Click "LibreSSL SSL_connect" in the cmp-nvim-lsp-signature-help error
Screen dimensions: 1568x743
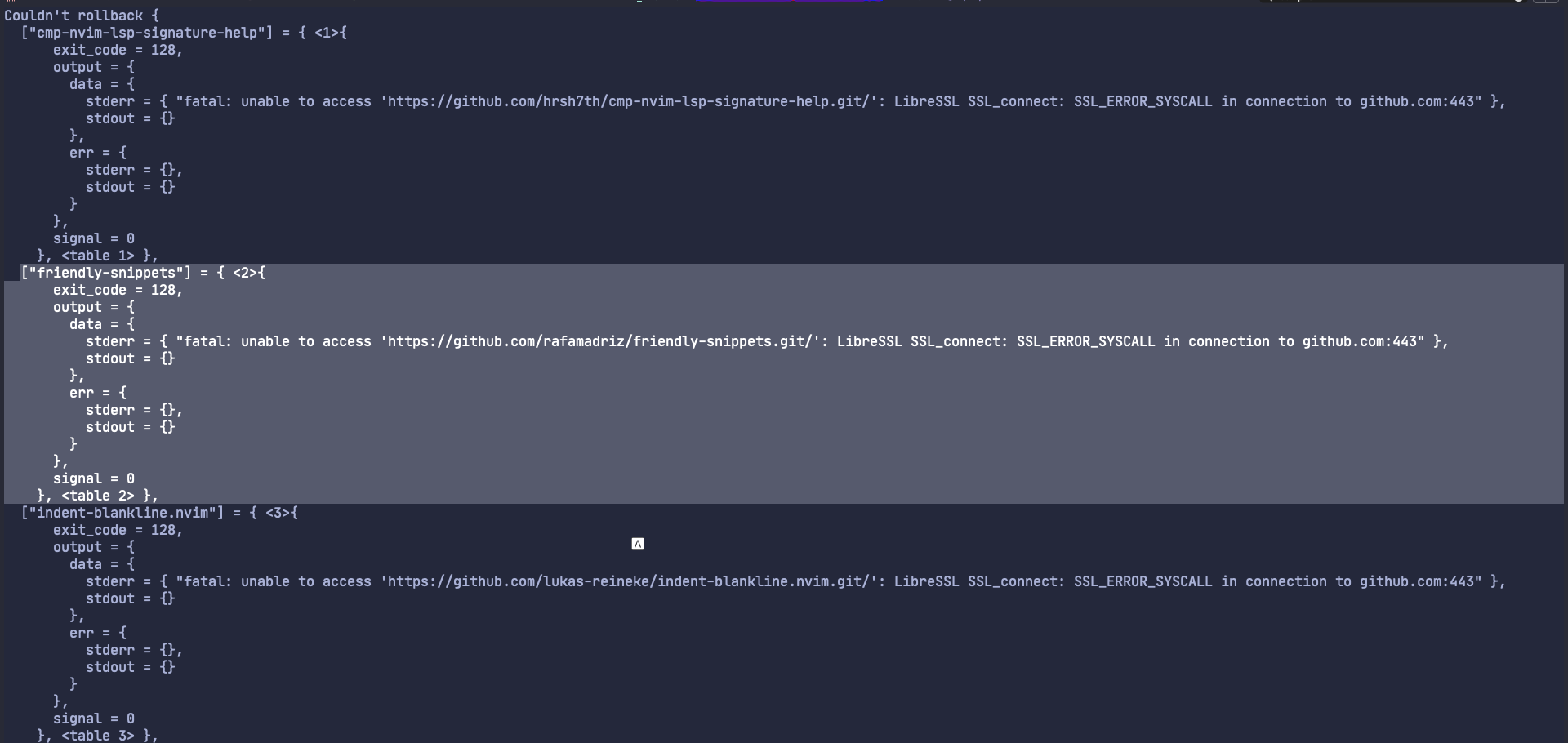tap(976, 101)
